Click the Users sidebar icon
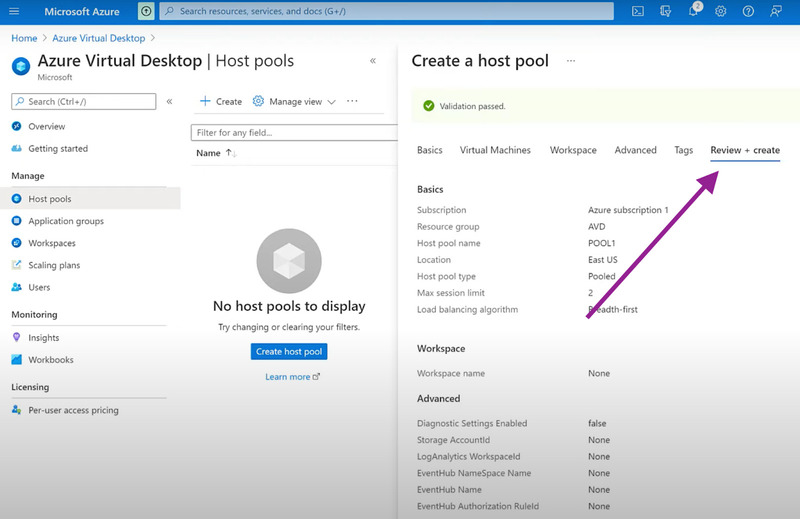The width and height of the screenshot is (800, 519). tap(17, 287)
